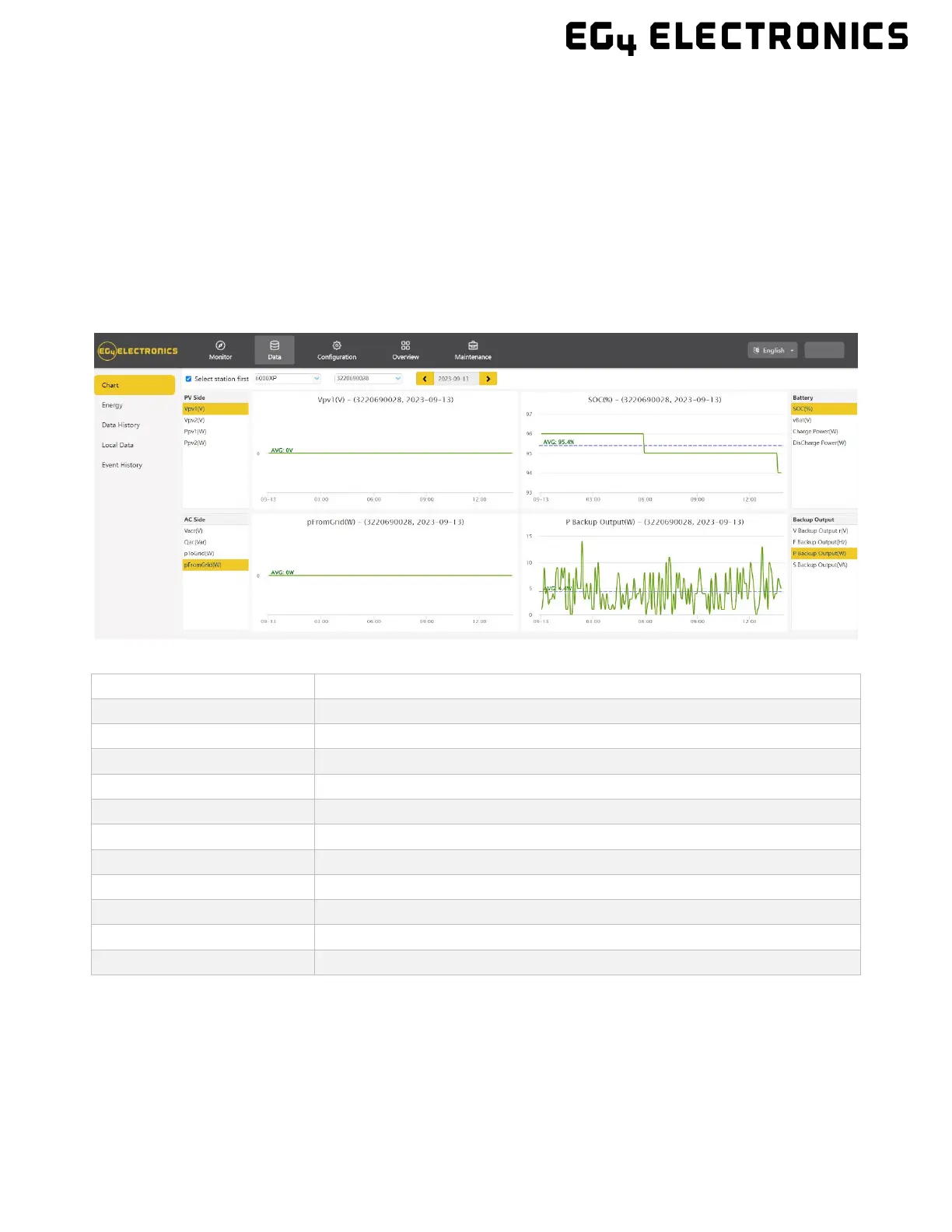Open the English language dropdown
The height and width of the screenshot is (1232, 952).
(x=773, y=351)
